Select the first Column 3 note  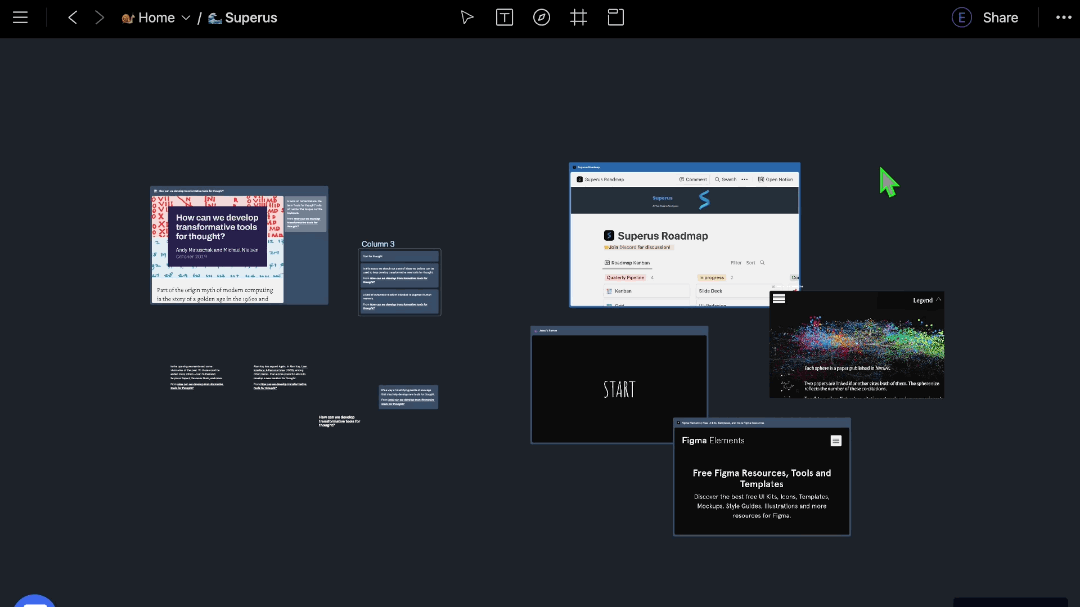(399, 256)
